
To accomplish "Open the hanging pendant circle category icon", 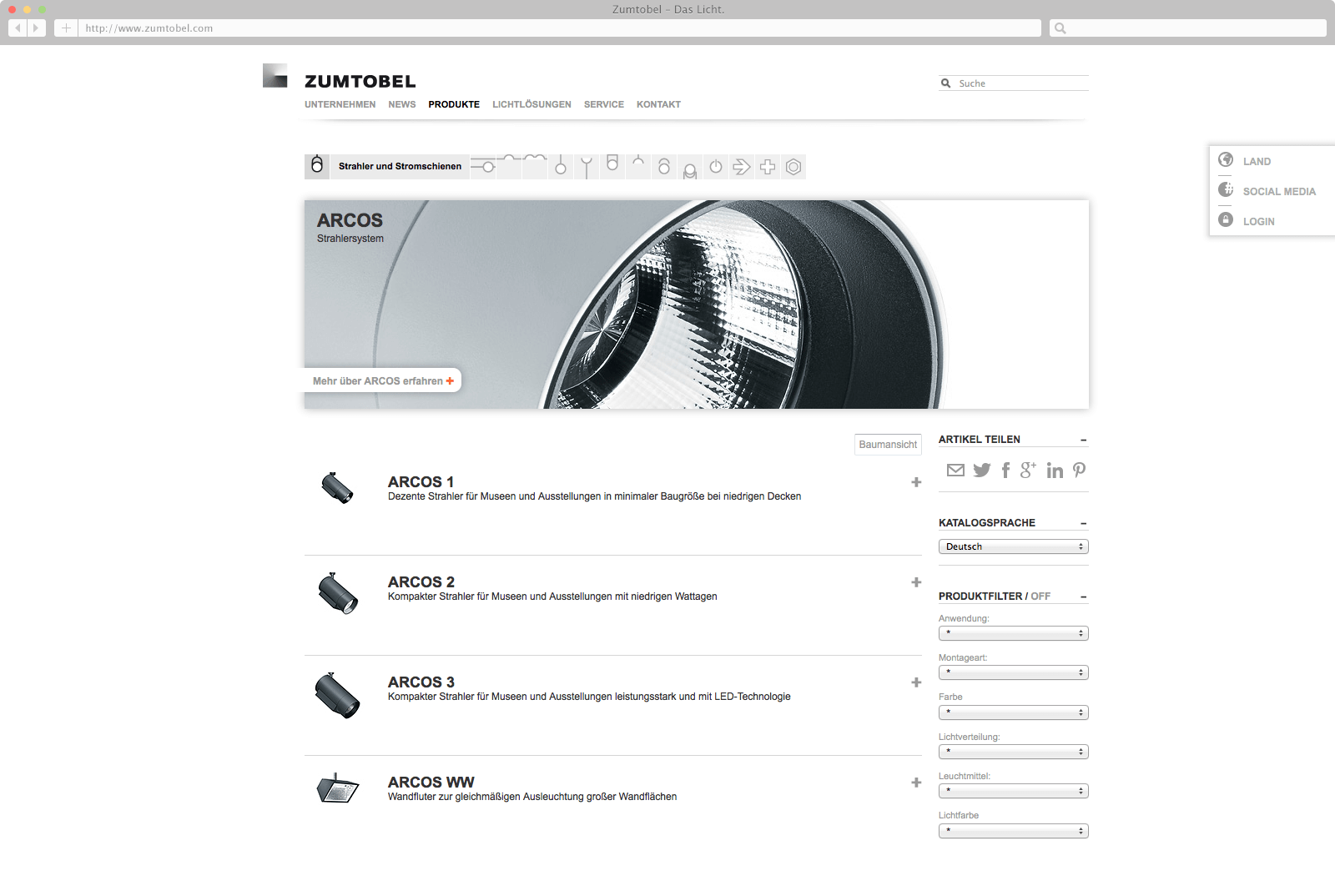I will tap(561, 166).
